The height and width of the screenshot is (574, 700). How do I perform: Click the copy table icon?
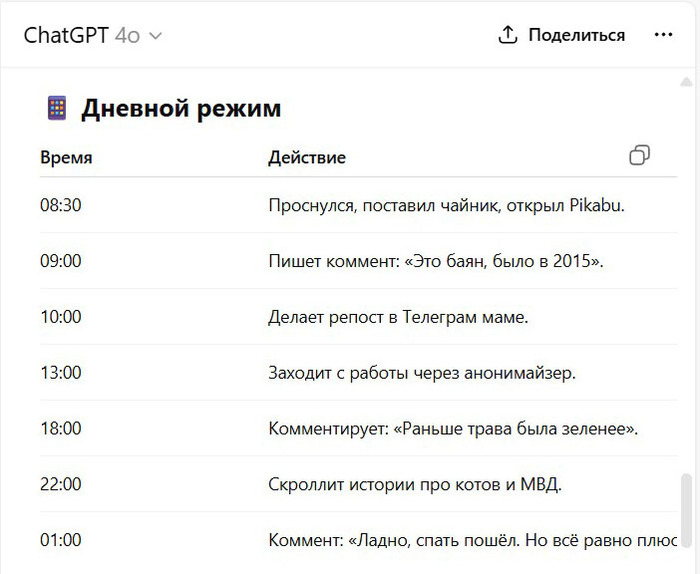639,155
